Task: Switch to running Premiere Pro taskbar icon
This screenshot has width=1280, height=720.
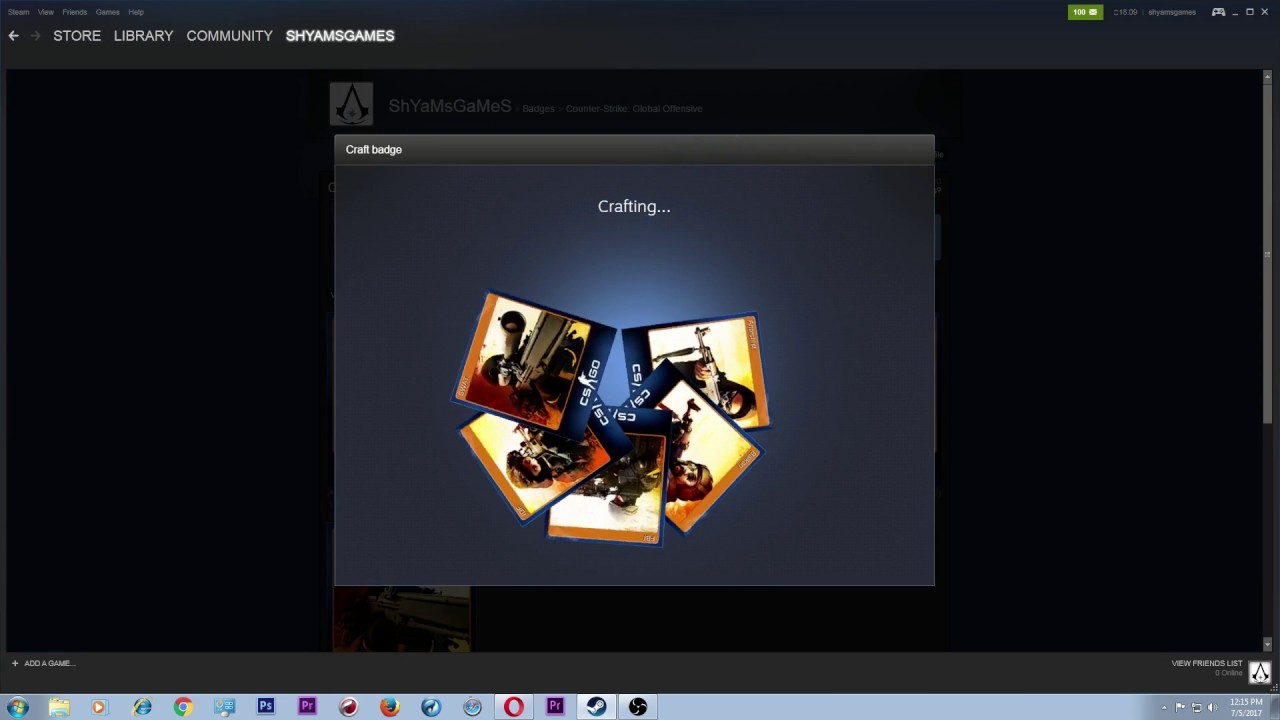Action: point(555,707)
